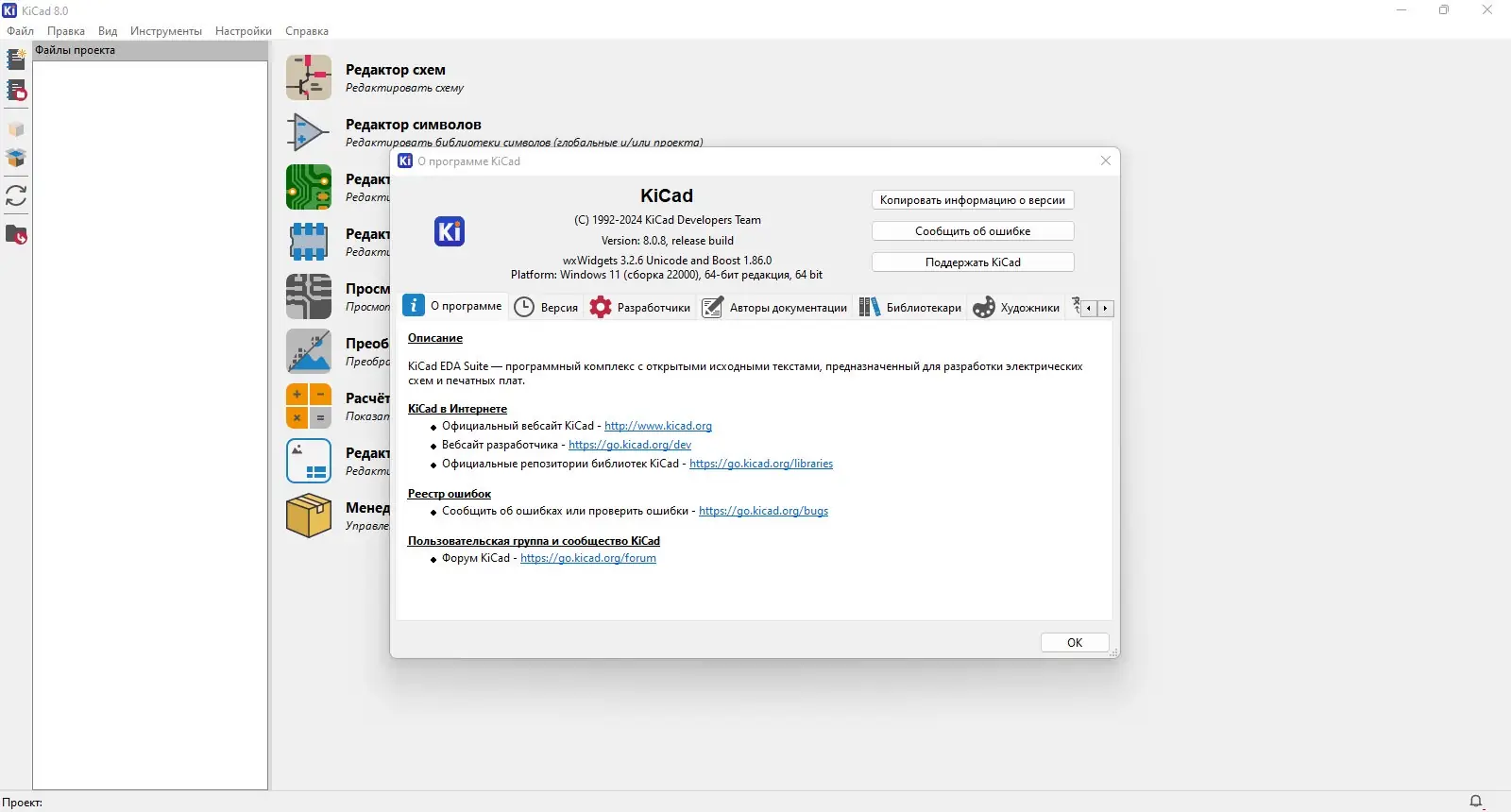
Task: Click the open project icon in left toolbar
Action: point(16,91)
